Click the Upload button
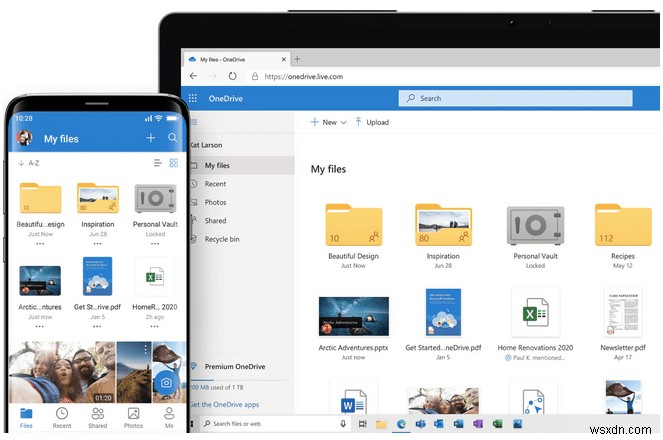Viewport: 663px width, 440px height. 372,122
